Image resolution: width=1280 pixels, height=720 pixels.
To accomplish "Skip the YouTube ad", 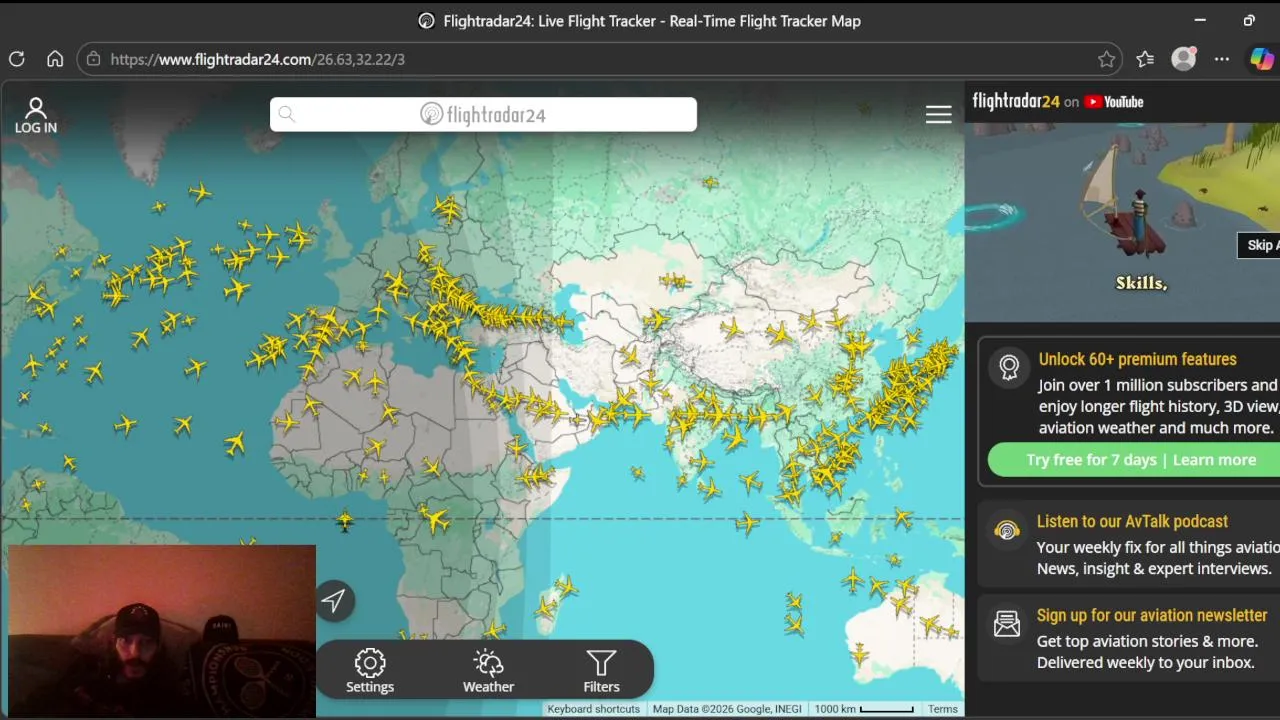I will coord(1259,245).
